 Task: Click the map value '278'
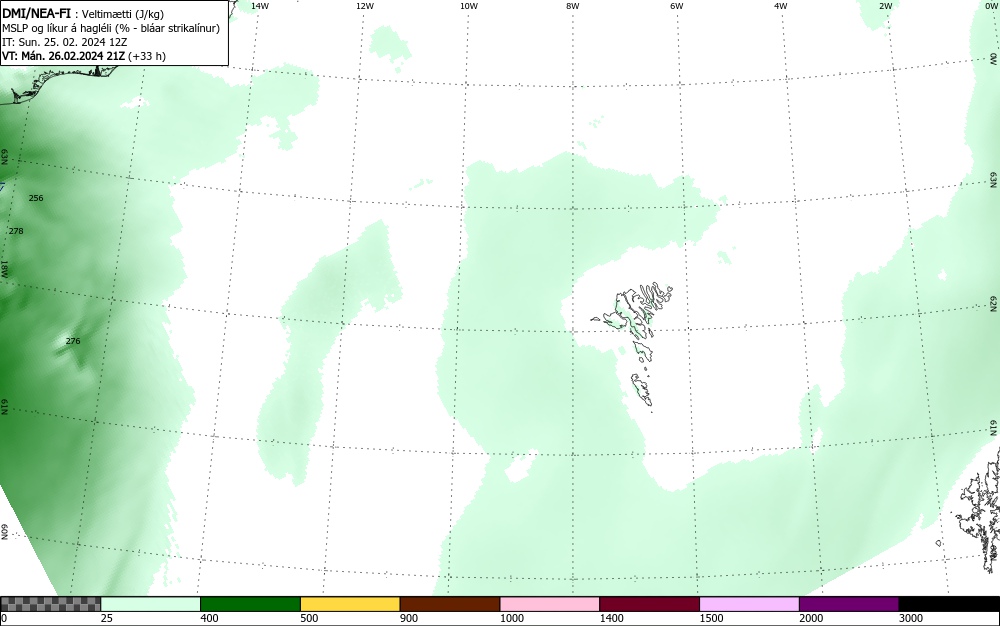pyautogui.click(x=16, y=231)
